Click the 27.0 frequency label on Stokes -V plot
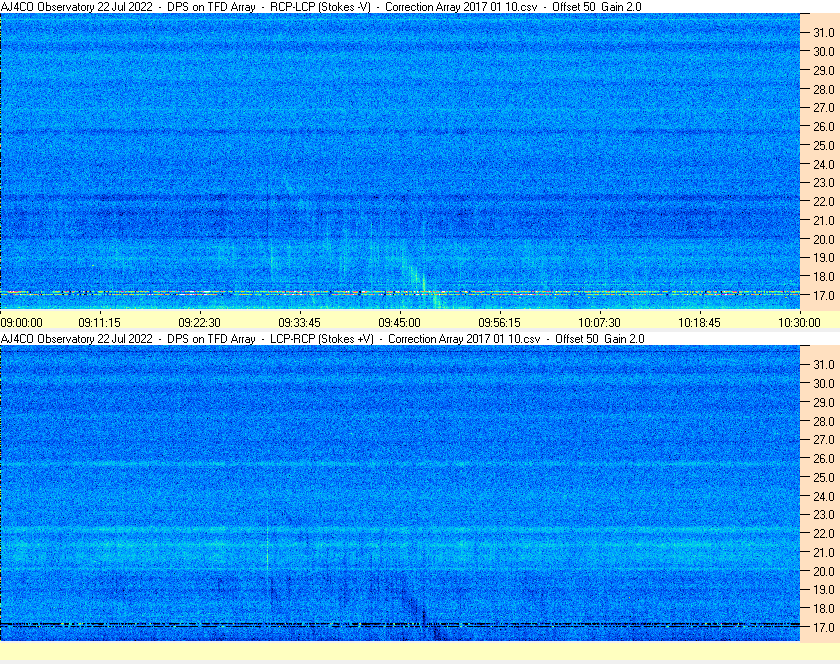Image resolution: width=840 pixels, height=664 pixels. [x=824, y=108]
